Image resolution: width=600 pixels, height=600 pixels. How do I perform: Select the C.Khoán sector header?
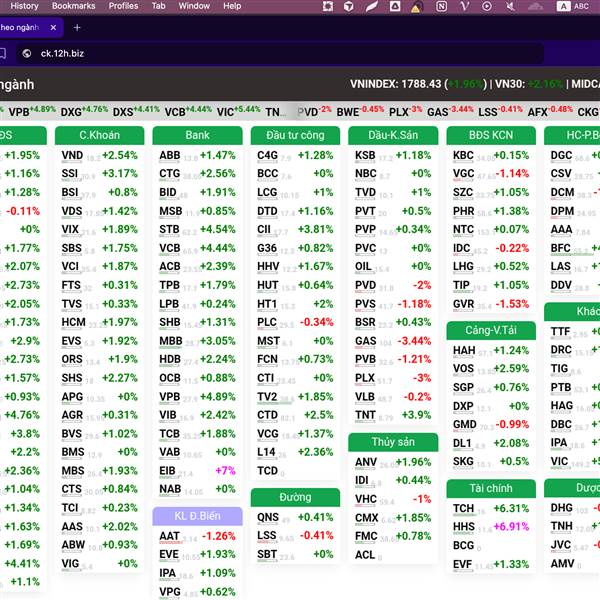click(x=99, y=135)
